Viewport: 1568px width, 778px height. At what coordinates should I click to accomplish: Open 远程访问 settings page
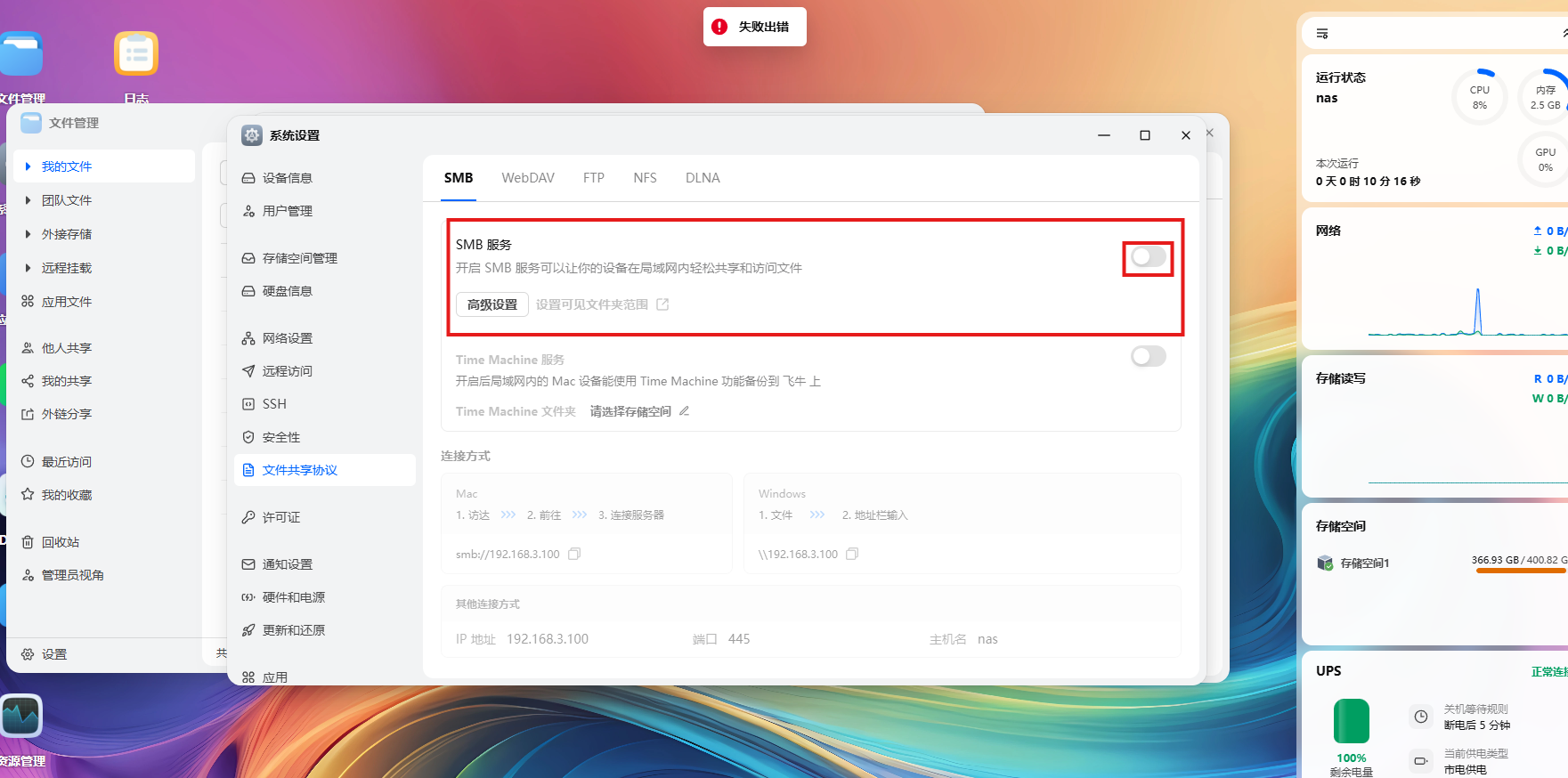tap(325, 371)
